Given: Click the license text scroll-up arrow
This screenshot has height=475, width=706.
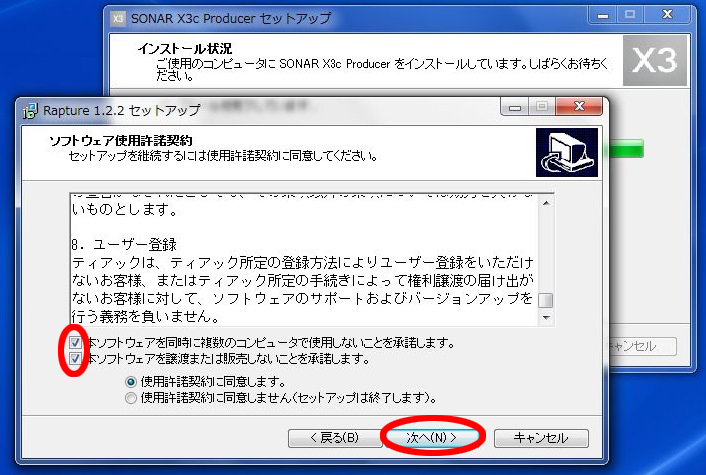Looking at the screenshot, I should click(546, 204).
